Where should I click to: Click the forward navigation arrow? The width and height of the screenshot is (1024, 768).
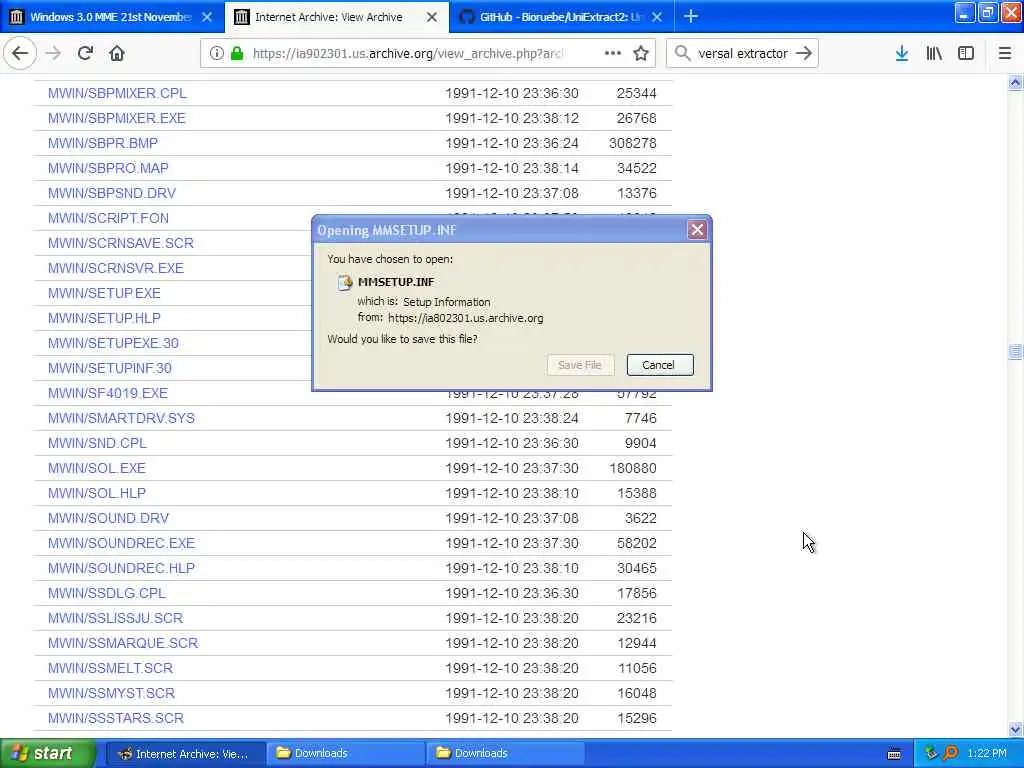(54, 54)
